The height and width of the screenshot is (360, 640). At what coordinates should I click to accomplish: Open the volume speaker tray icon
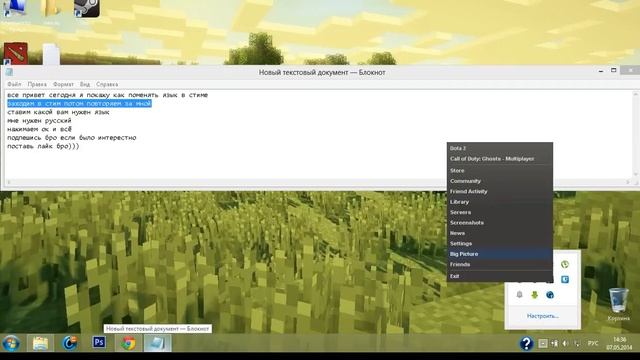pyautogui.click(x=566, y=344)
